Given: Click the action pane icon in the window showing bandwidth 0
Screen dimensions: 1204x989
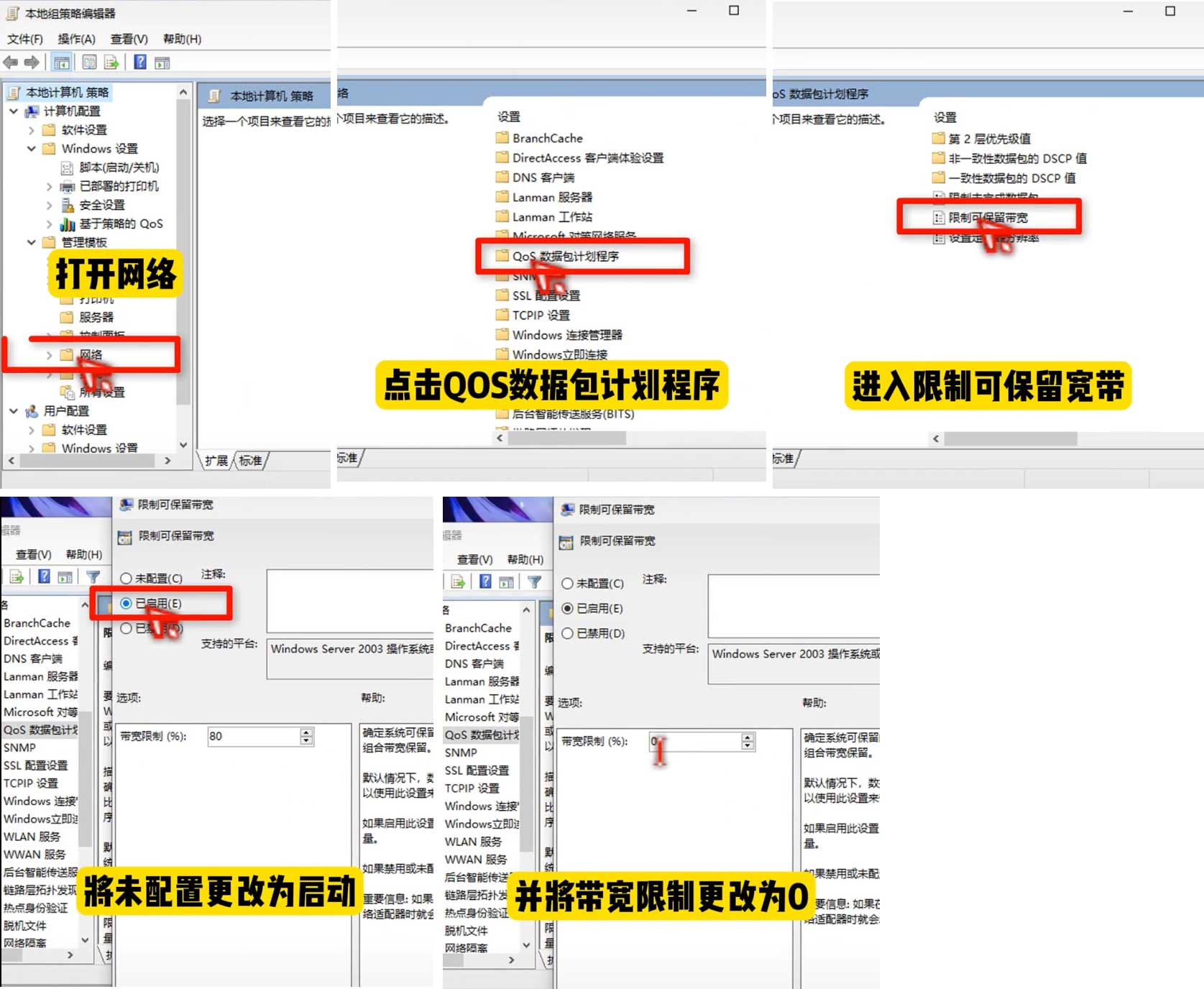Looking at the screenshot, I should pos(506,581).
